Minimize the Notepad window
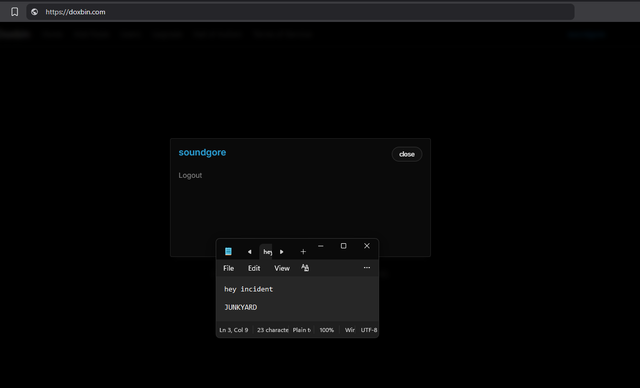Screen dimensions: 640x388 click(320, 246)
